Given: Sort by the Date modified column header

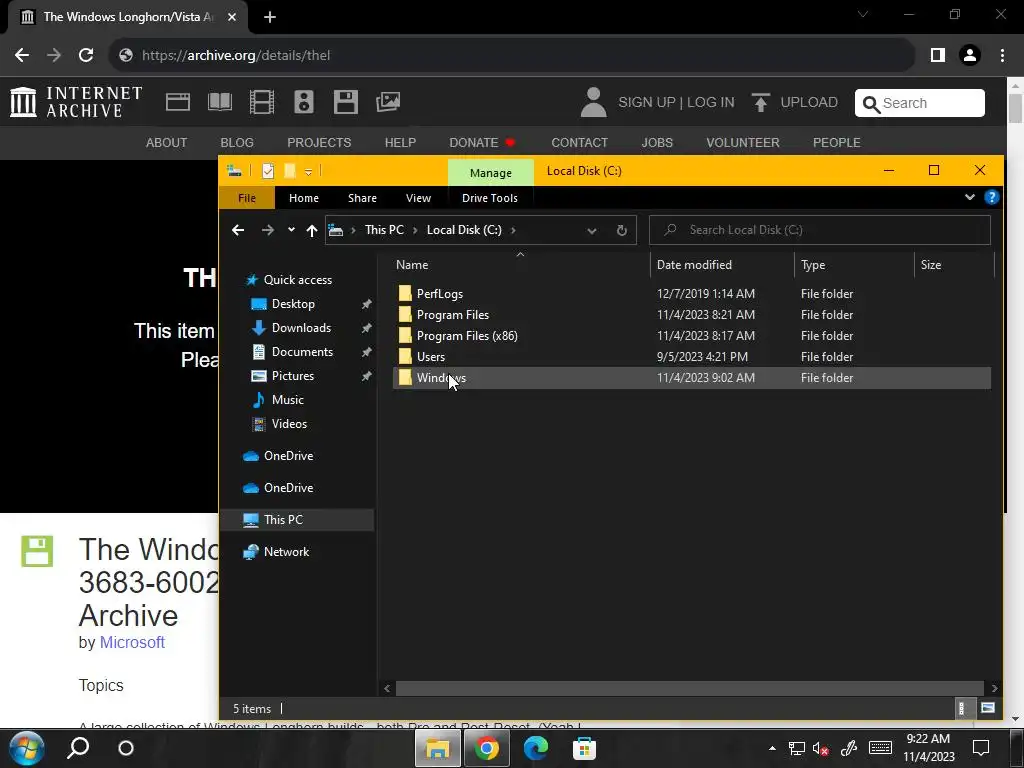Looking at the screenshot, I should pyautogui.click(x=722, y=265).
